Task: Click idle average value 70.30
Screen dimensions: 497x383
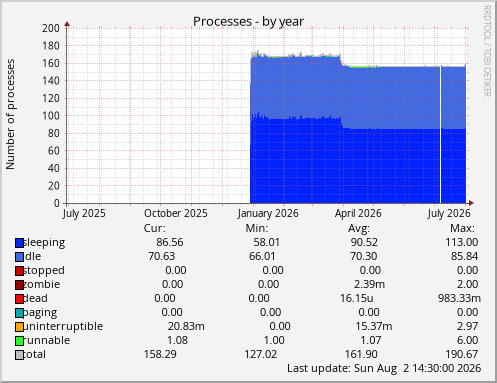Action: (x=364, y=256)
